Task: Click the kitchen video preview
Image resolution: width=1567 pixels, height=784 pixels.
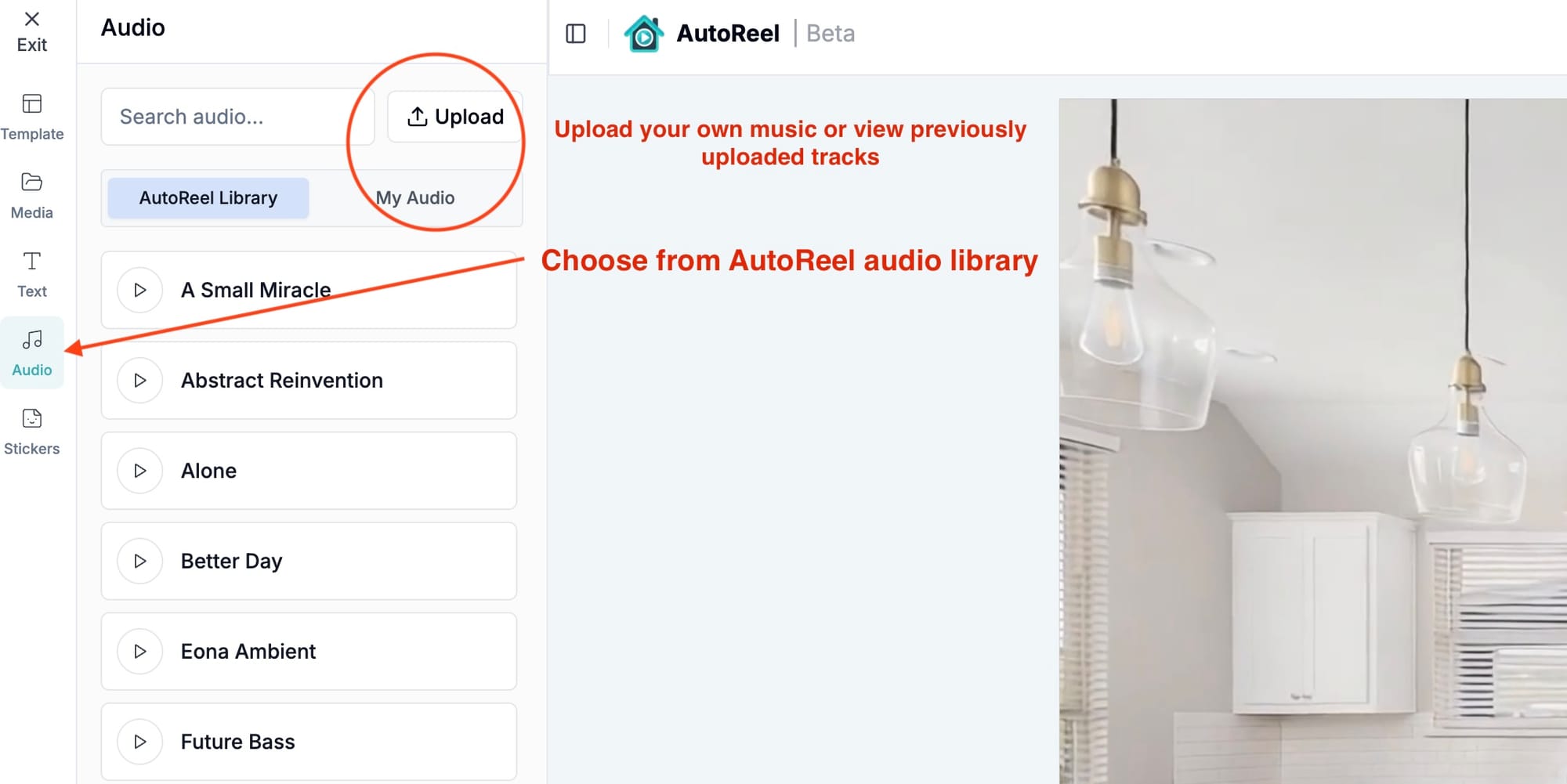Action: pos(1313,441)
